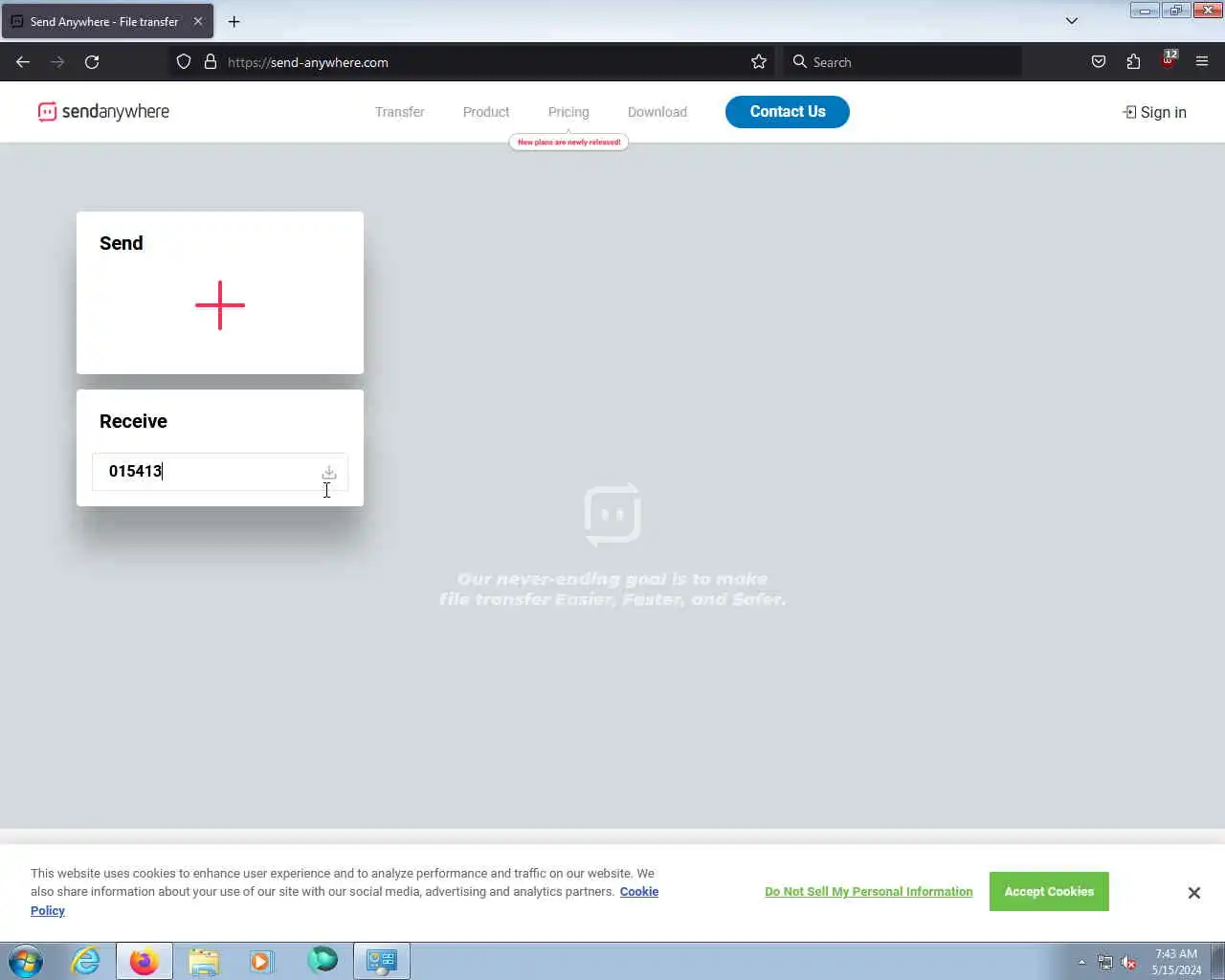Open a new browser tab

[x=234, y=21]
